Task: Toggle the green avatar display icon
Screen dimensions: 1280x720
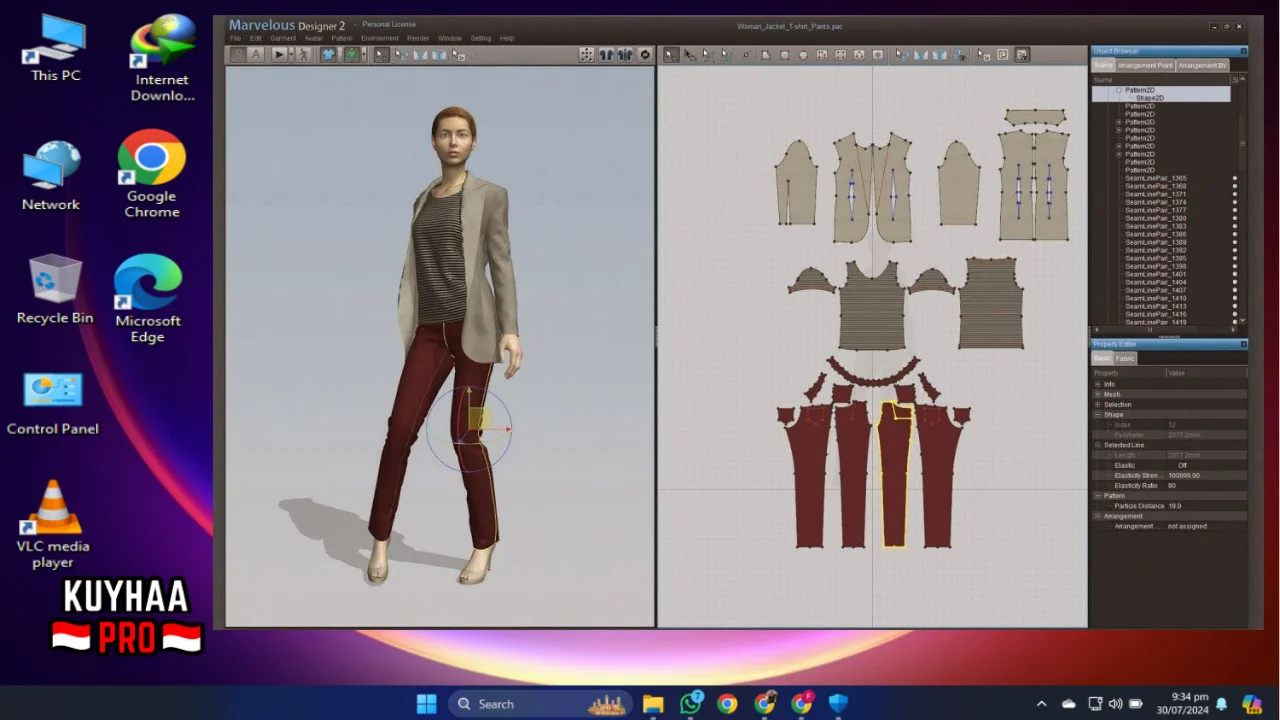Action: 353,54
